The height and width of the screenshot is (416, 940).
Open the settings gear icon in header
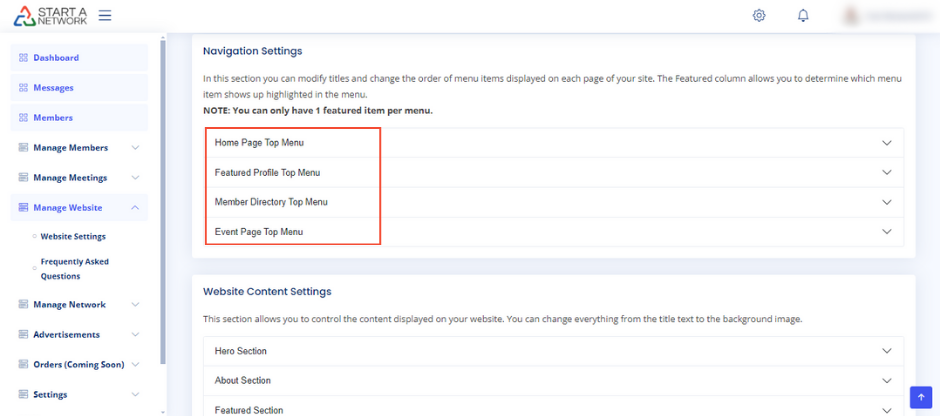tap(759, 15)
